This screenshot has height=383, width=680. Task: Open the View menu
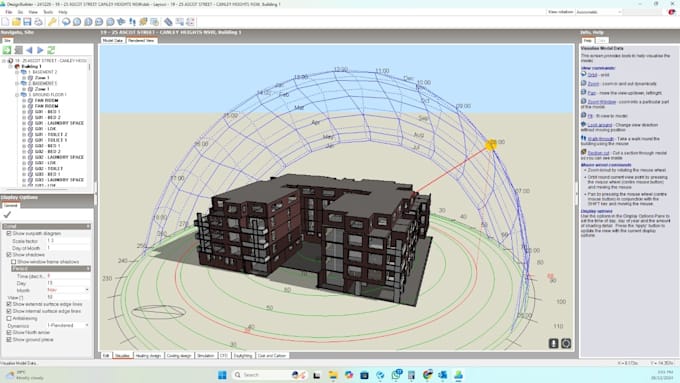(x=33, y=12)
